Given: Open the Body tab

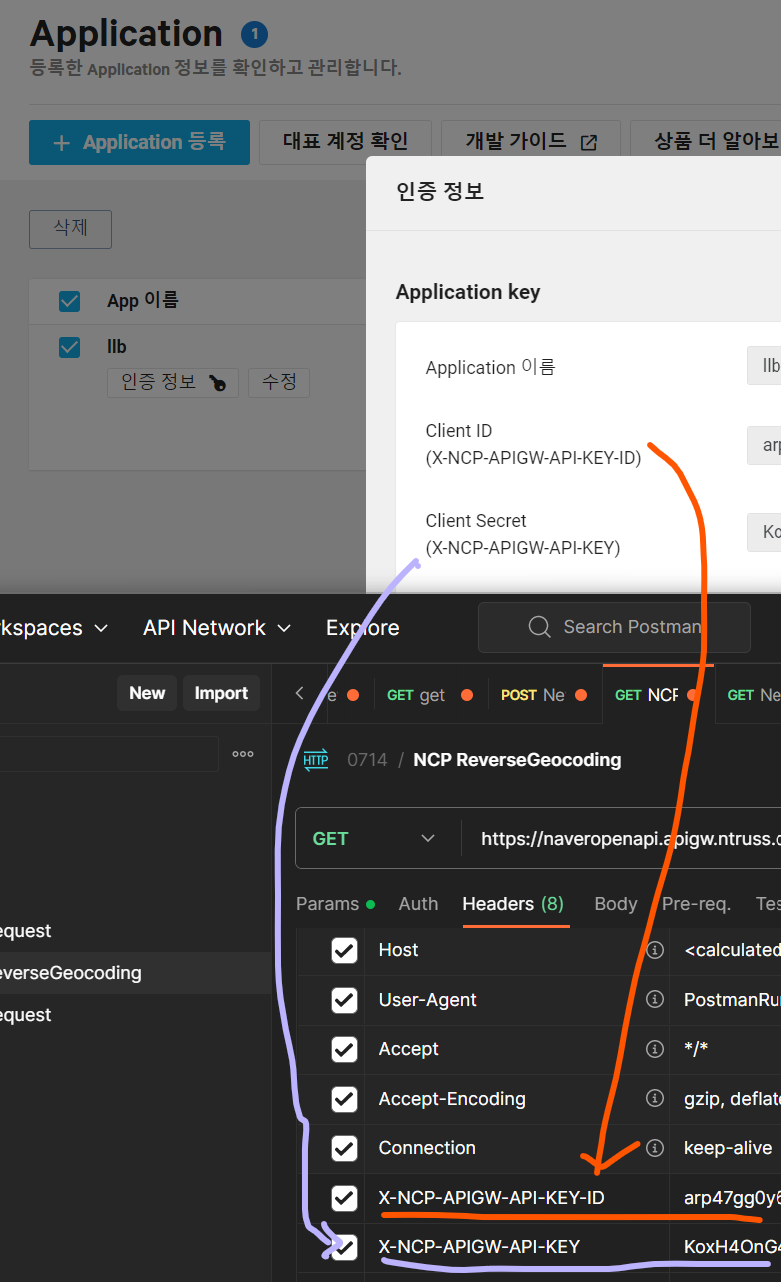Looking at the screenshot, I should (x=616, y=904).
